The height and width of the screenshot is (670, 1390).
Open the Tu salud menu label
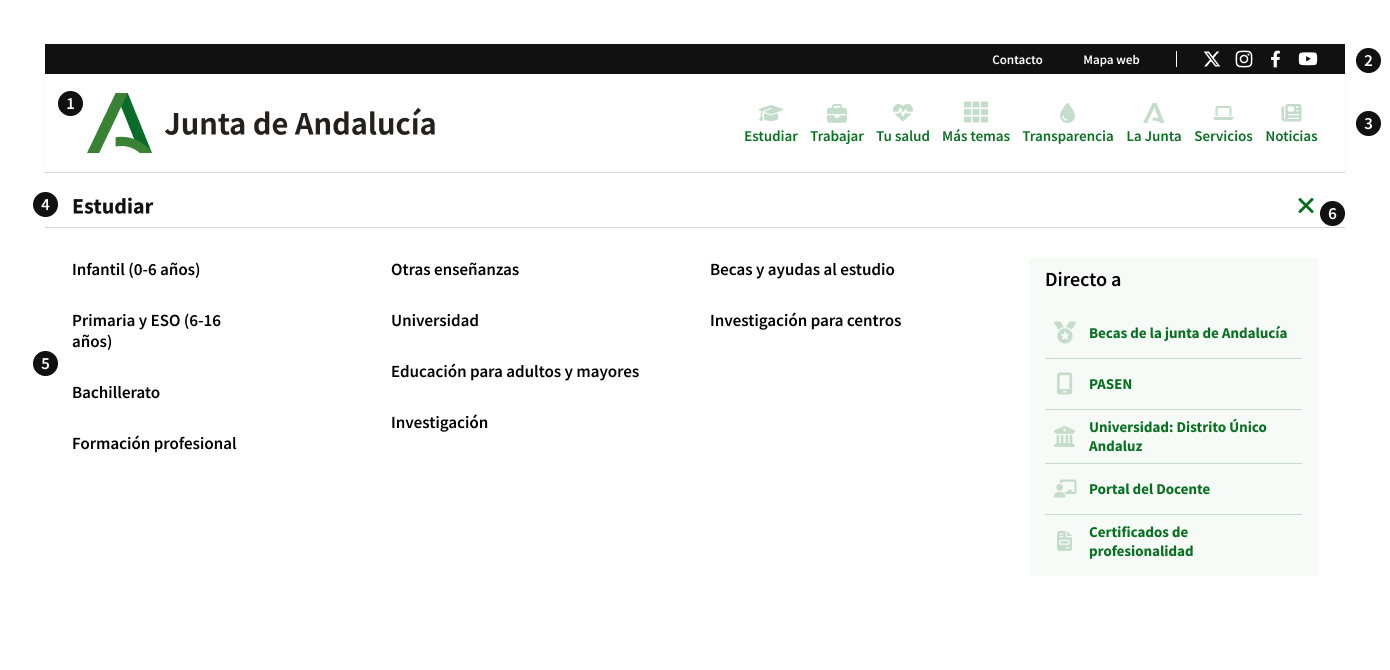903,136
